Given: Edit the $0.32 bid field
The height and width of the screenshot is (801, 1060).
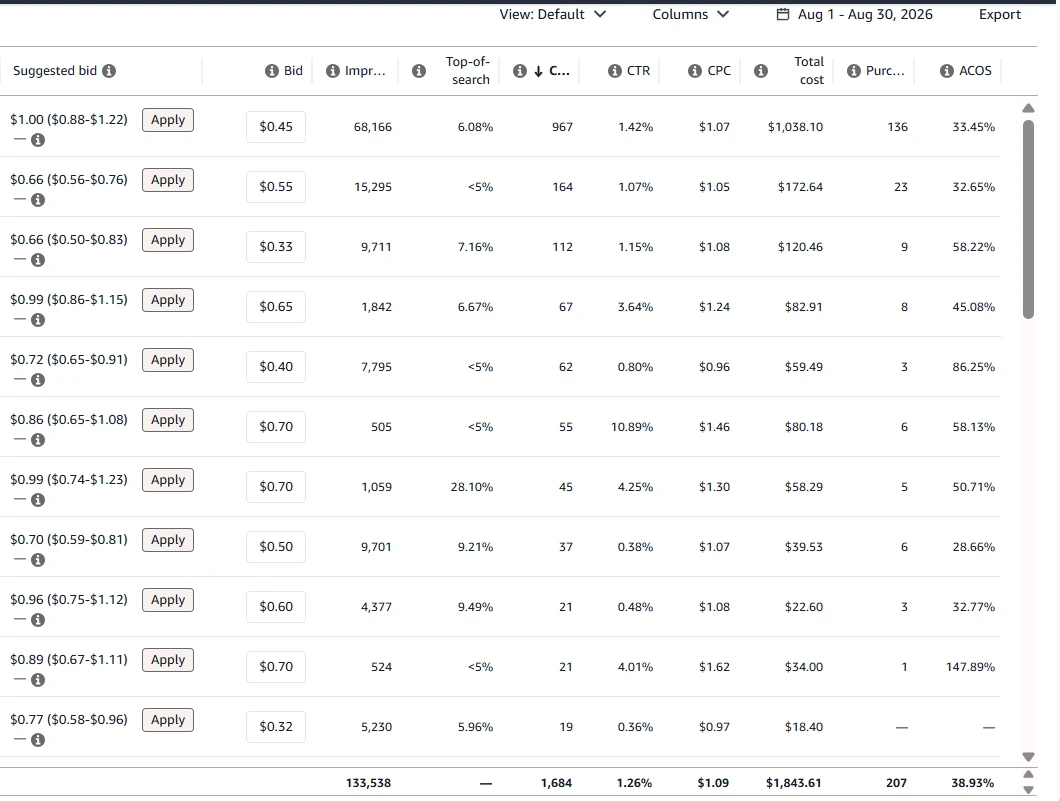Looking at the screenshot, I should 276,727.
